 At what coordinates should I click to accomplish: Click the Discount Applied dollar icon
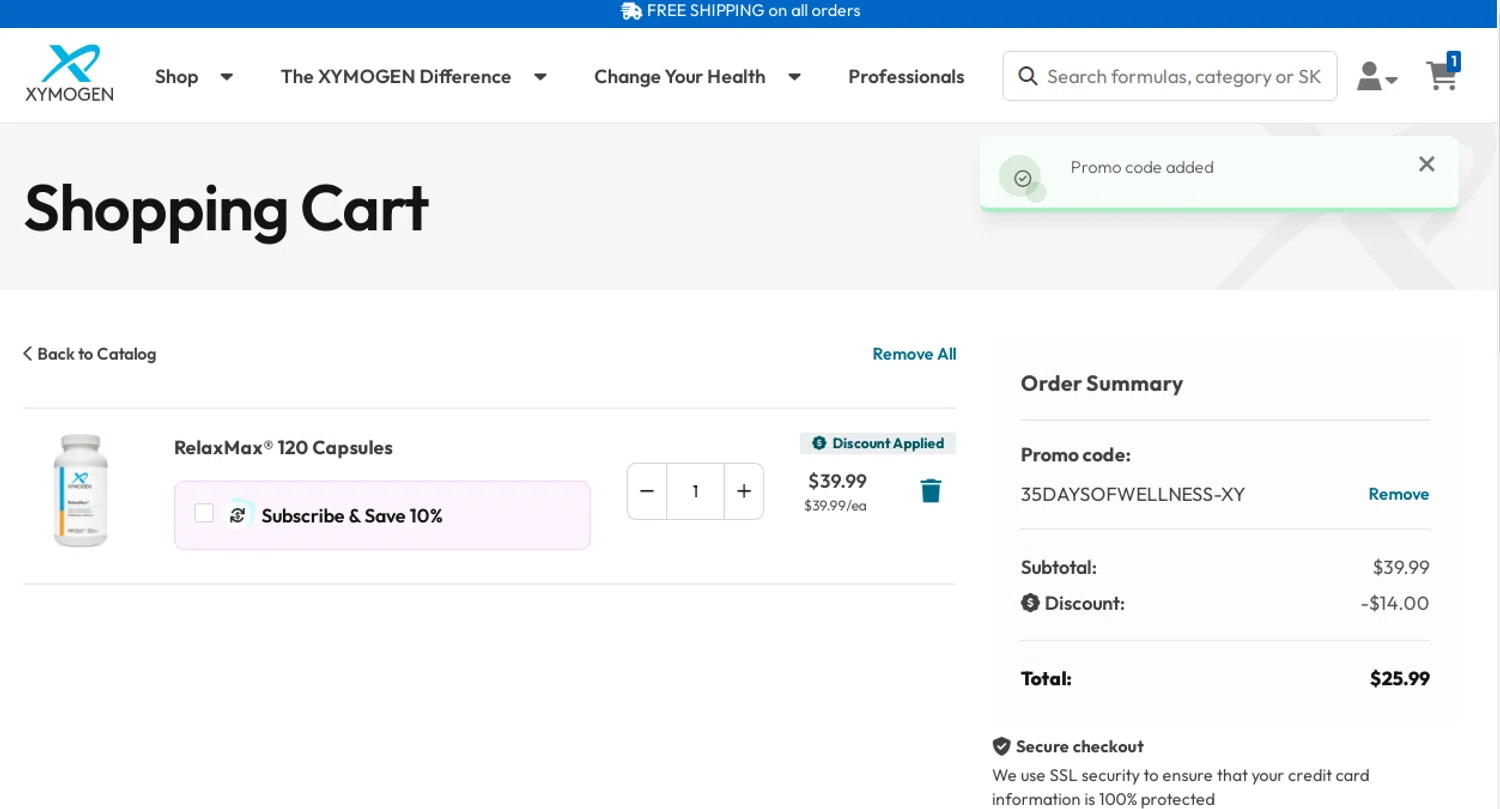pyautogui.click(x=819, y=443)
